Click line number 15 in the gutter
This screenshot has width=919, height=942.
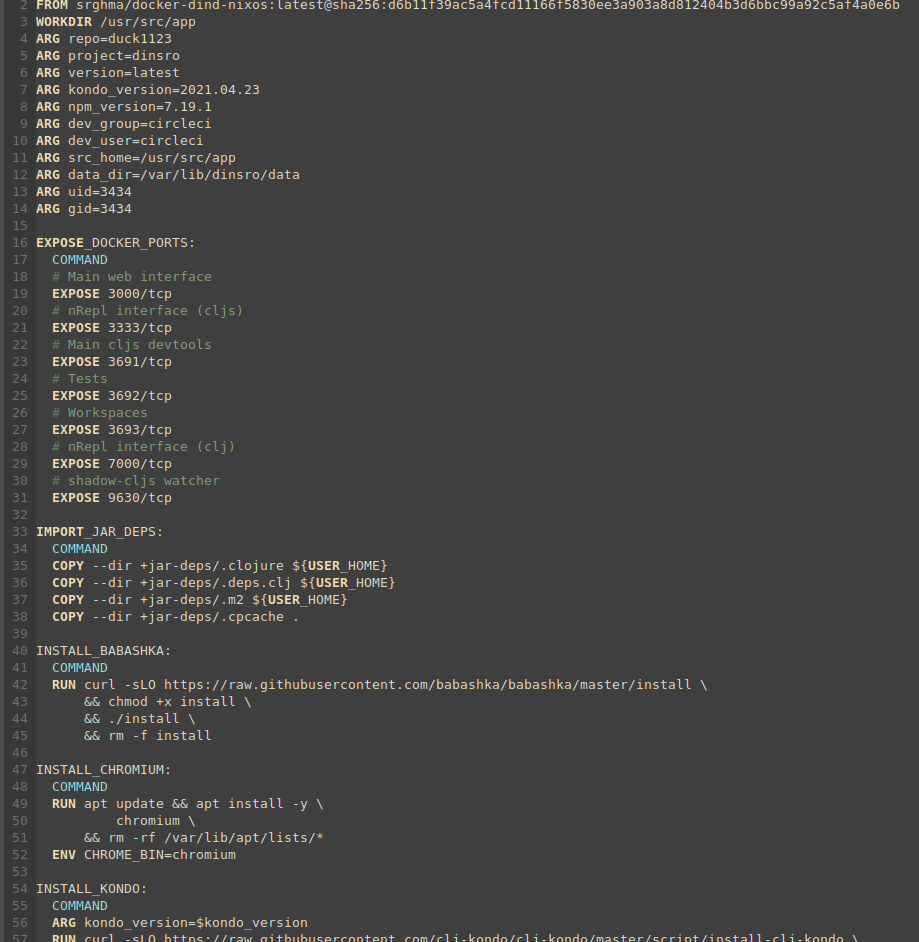pyautogui.click(x=20, y=226)
